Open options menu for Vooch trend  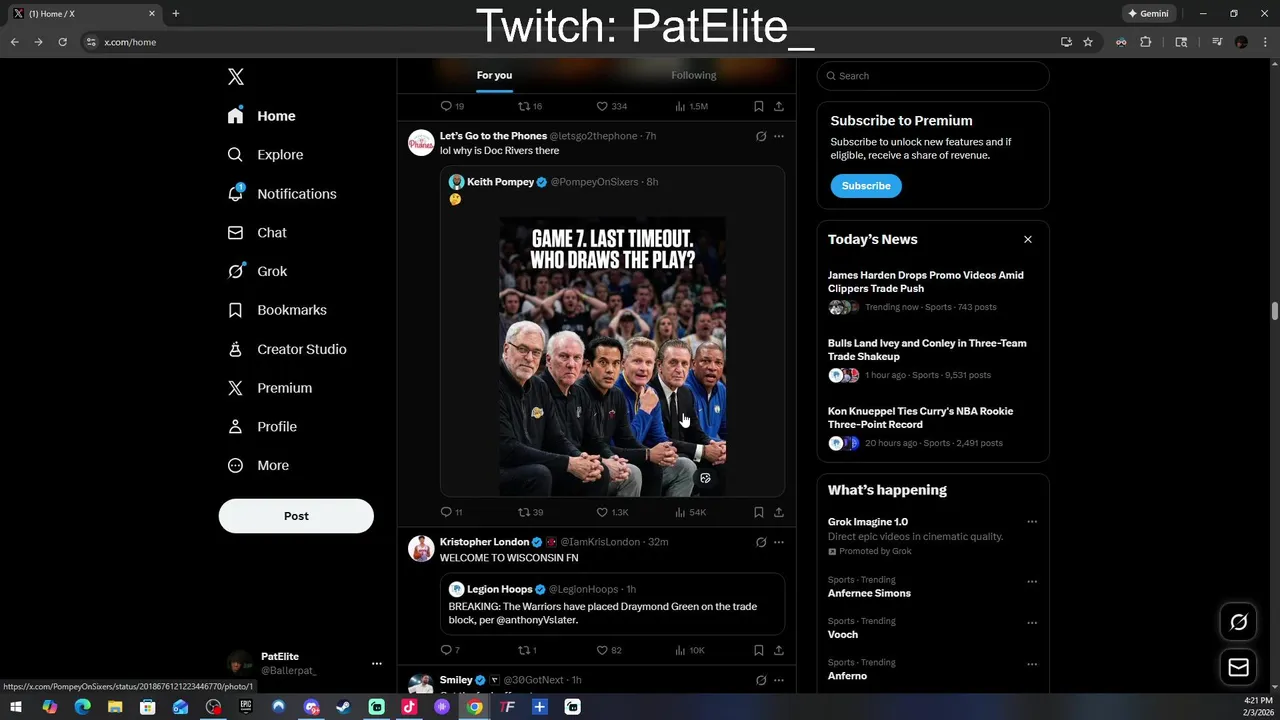pyautogui.click(x=1032, y=622)
